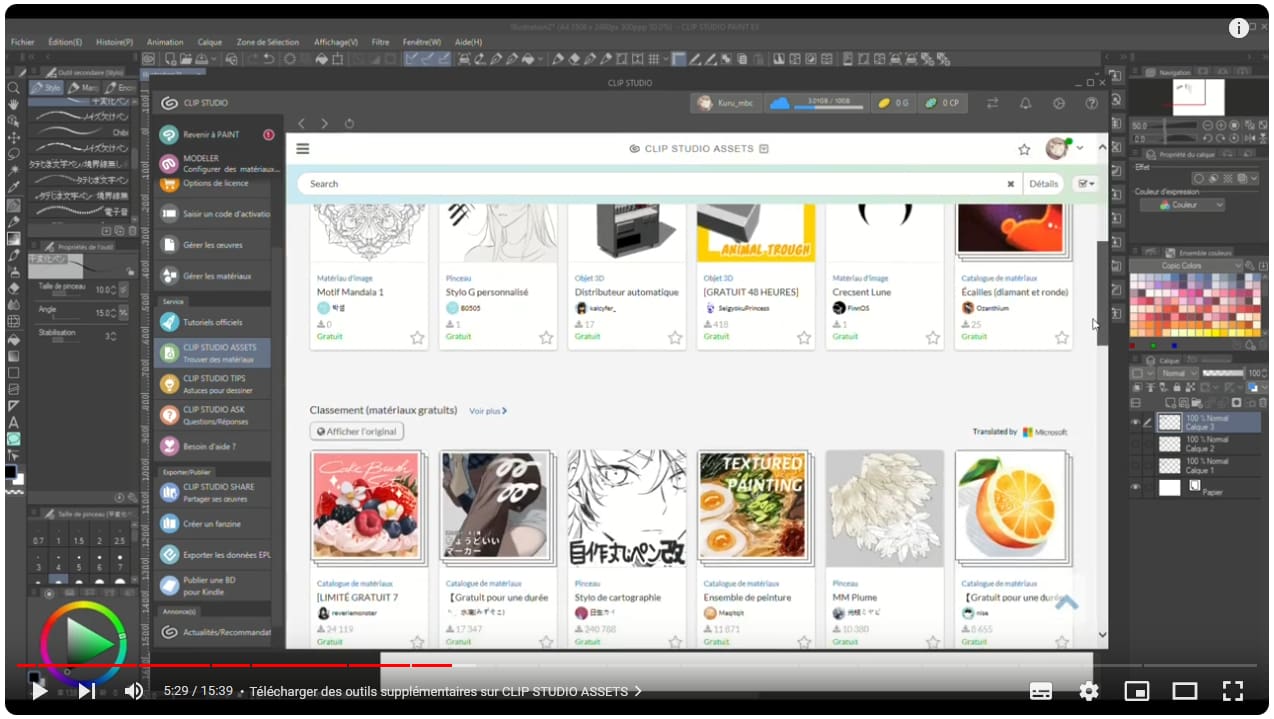Open the Animation menu

165,42
